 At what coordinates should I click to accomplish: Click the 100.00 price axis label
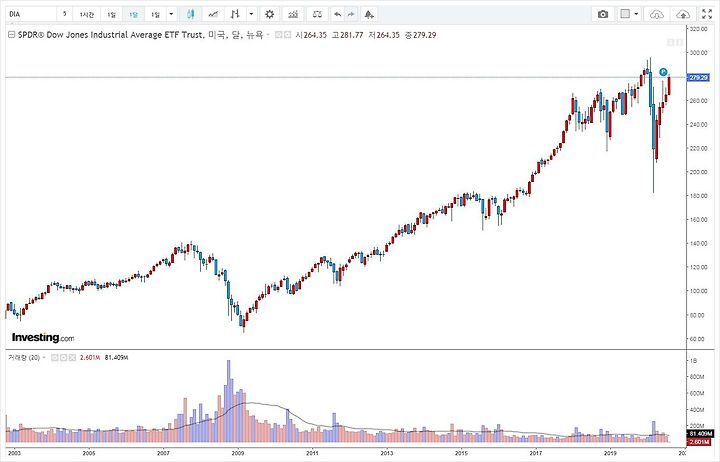pyautogui.click(x=698, y=291)
